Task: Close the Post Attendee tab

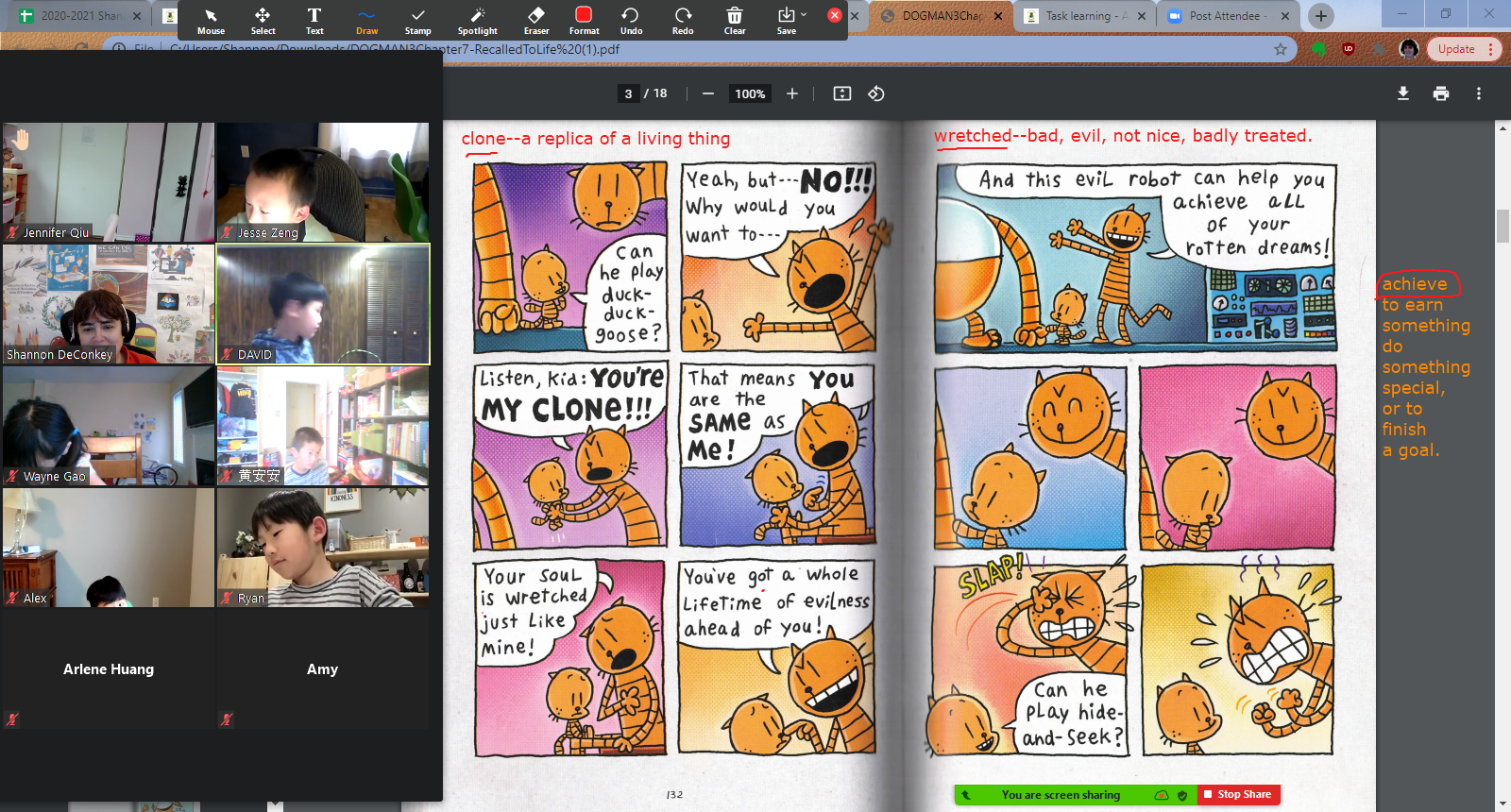Action: [x=1287, y=16]
